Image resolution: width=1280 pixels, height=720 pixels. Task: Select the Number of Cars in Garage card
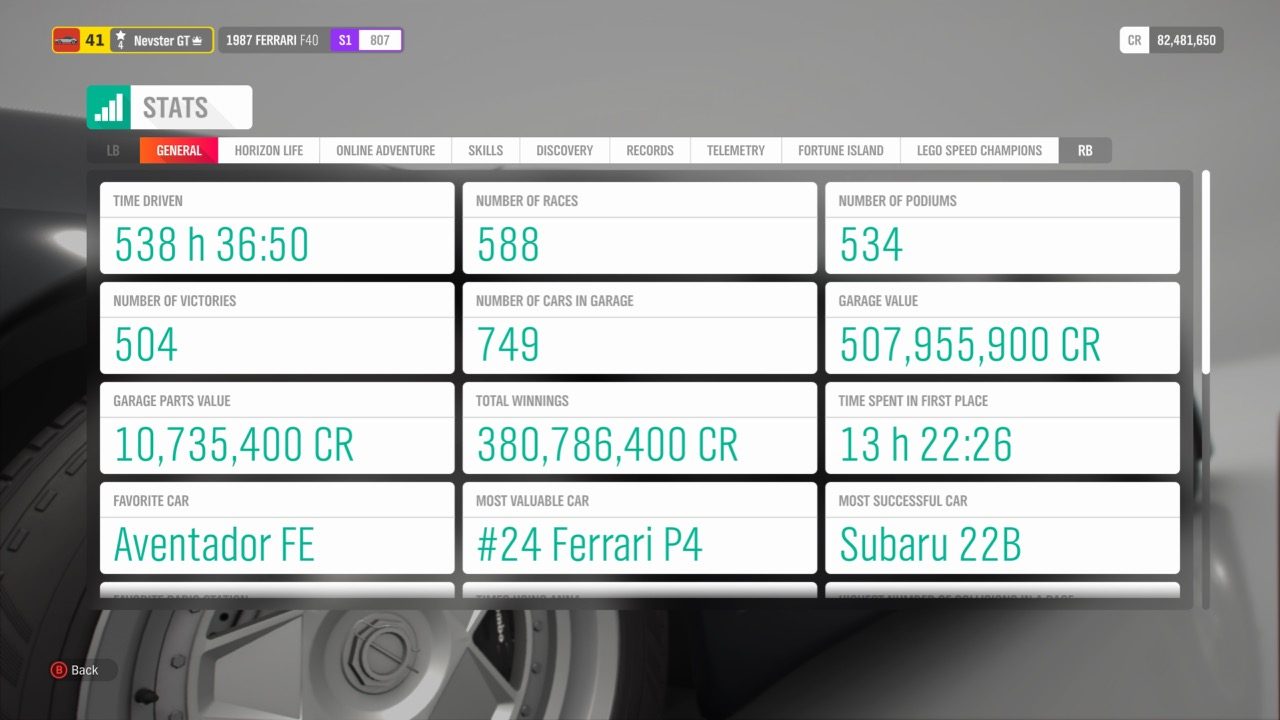(640, 328)
